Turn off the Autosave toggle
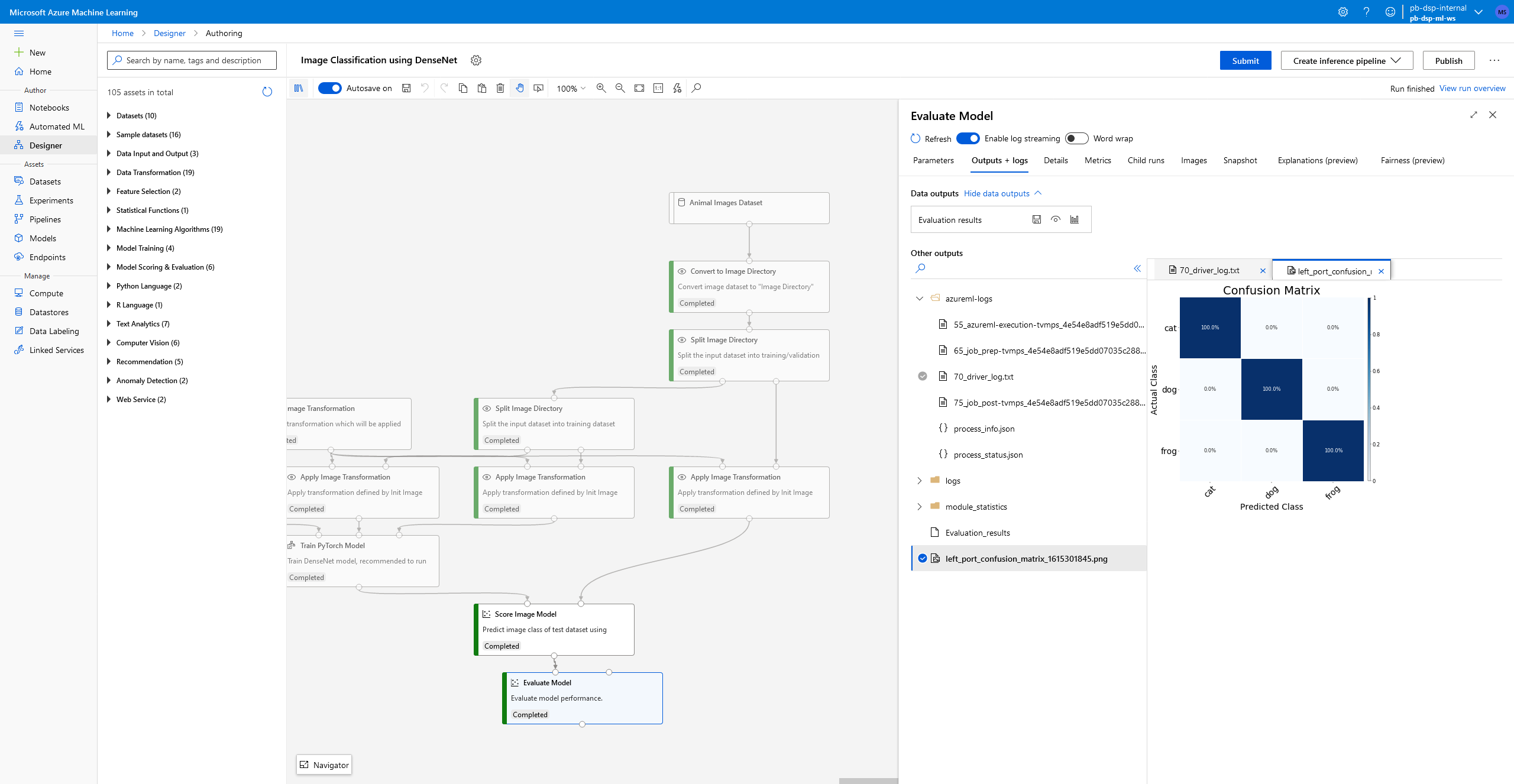The image size is (1514, 784). [x=330, y=88]
